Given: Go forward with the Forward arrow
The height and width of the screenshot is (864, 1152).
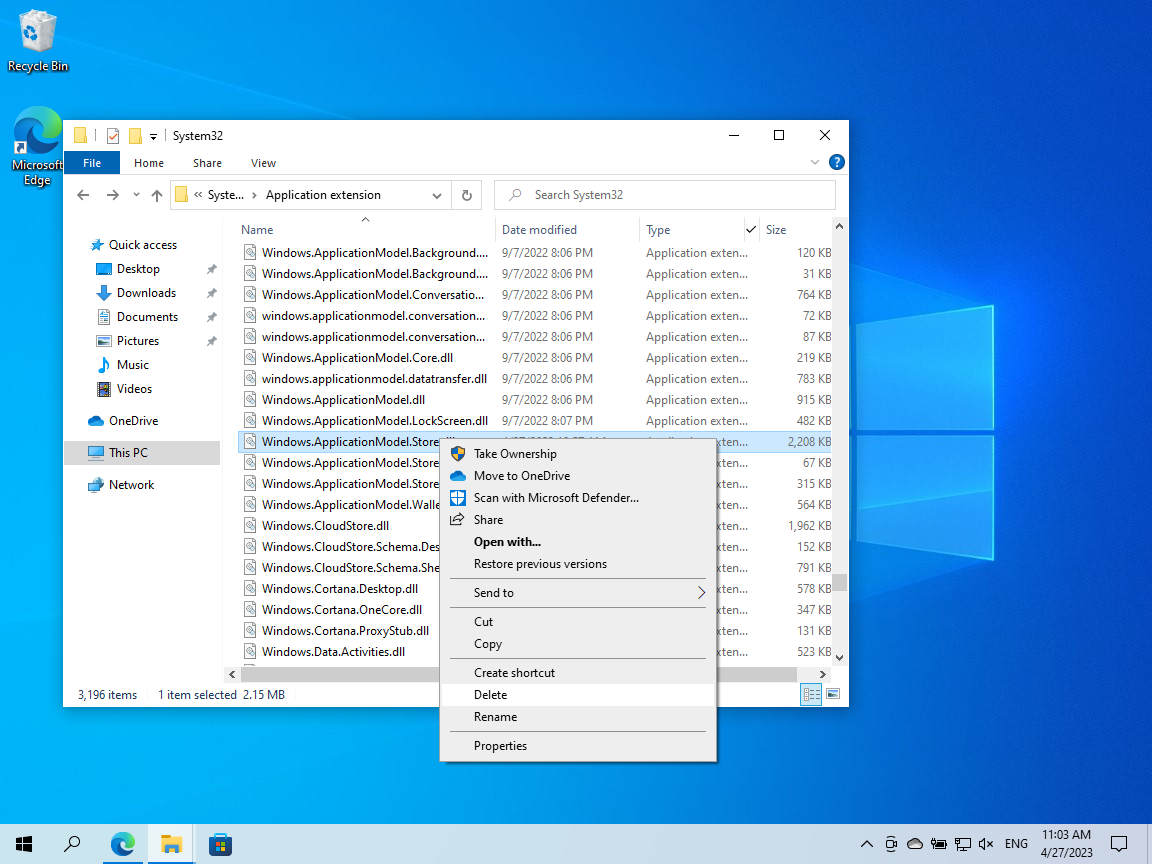Looking at the screenshot, I should coord(112,195).
